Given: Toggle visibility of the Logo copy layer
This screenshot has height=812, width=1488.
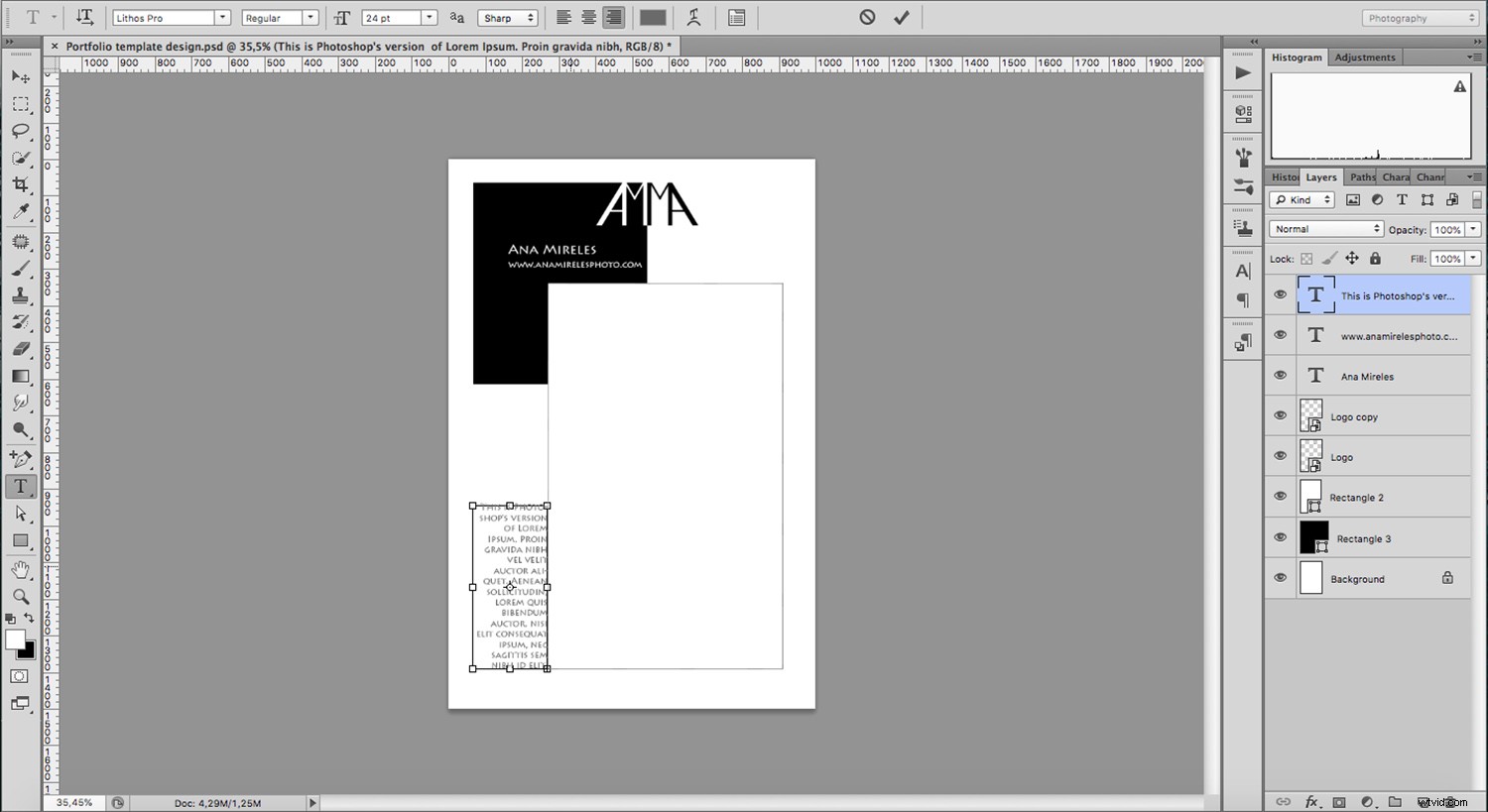Looking at the screenshot, I should click(x=1280, y=415).
